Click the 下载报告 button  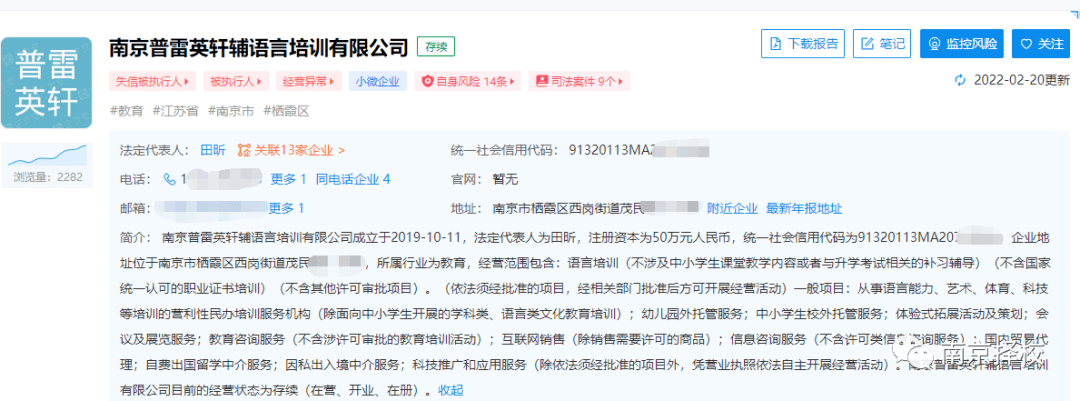coord(803,43)
